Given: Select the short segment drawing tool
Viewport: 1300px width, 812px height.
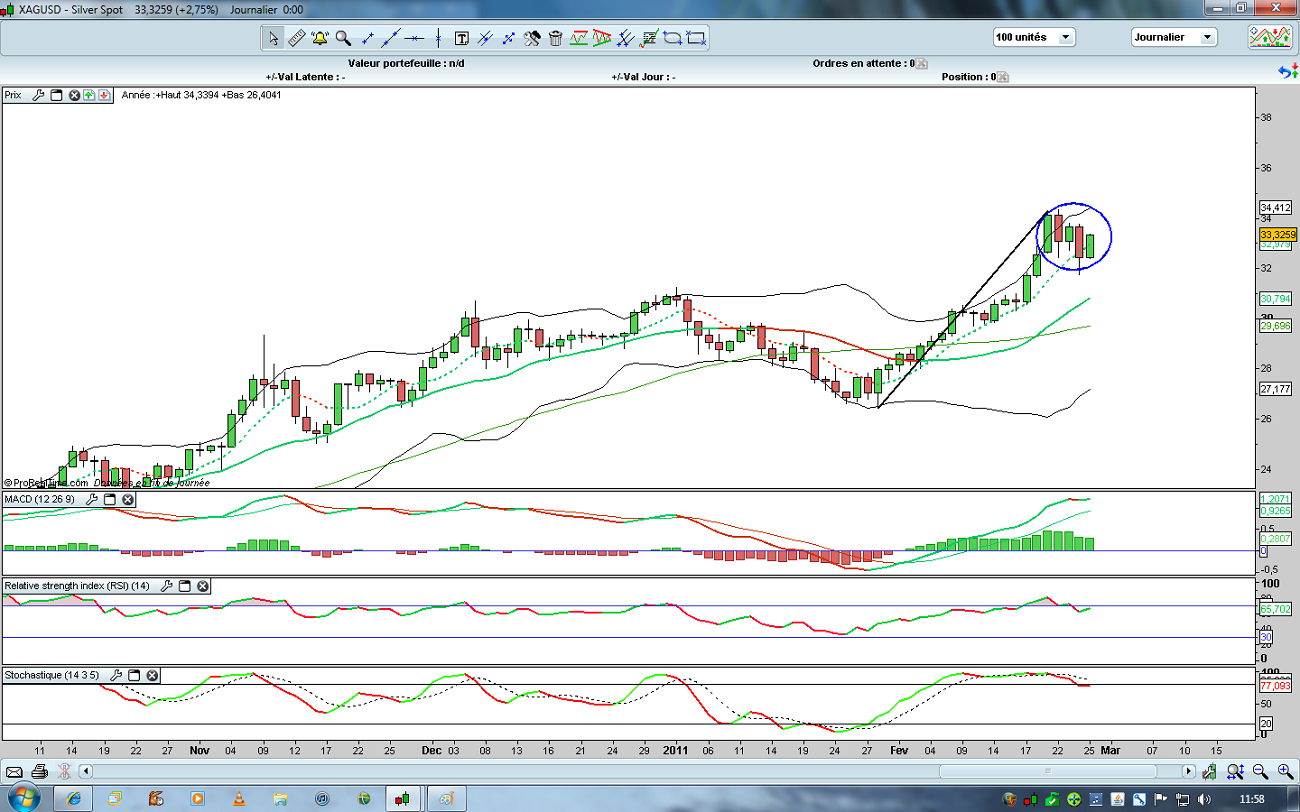Looking at the screenshot, I should [367, 38].
